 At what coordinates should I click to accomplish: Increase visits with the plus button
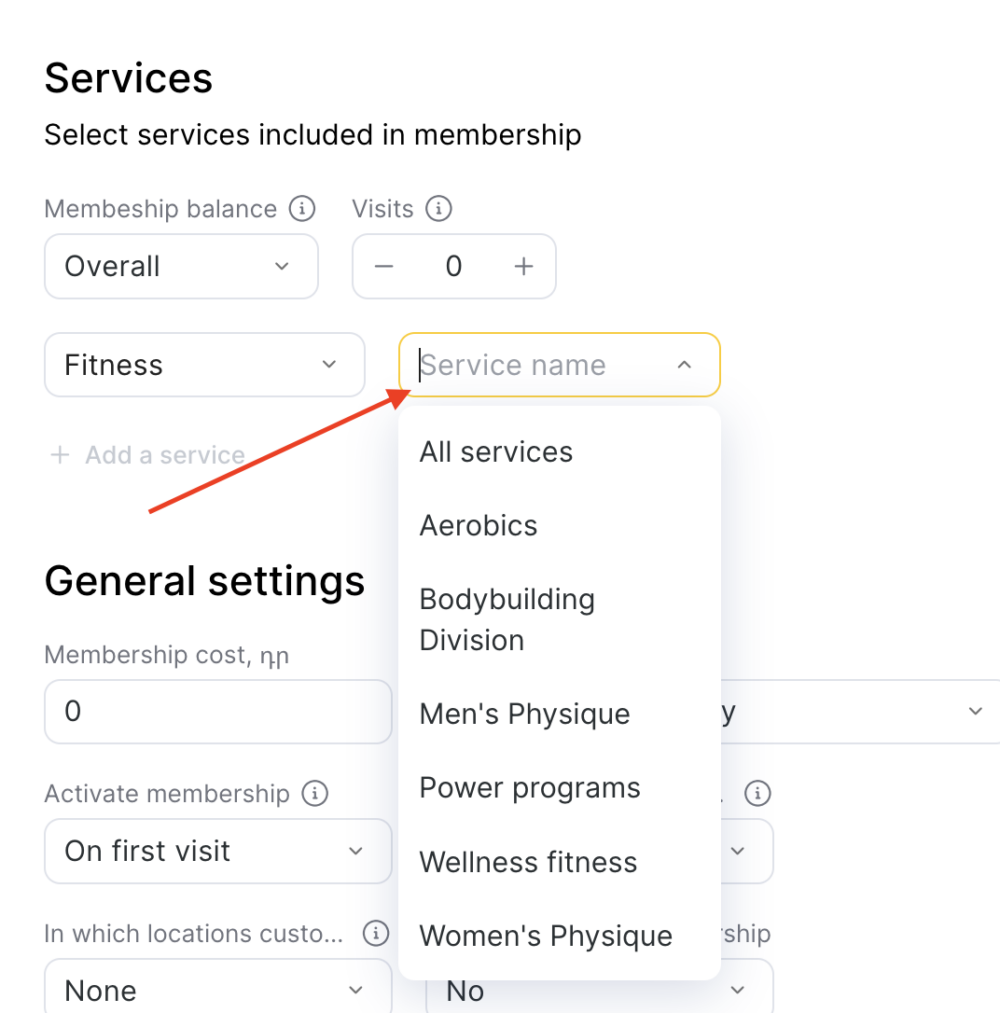(524, 266)
